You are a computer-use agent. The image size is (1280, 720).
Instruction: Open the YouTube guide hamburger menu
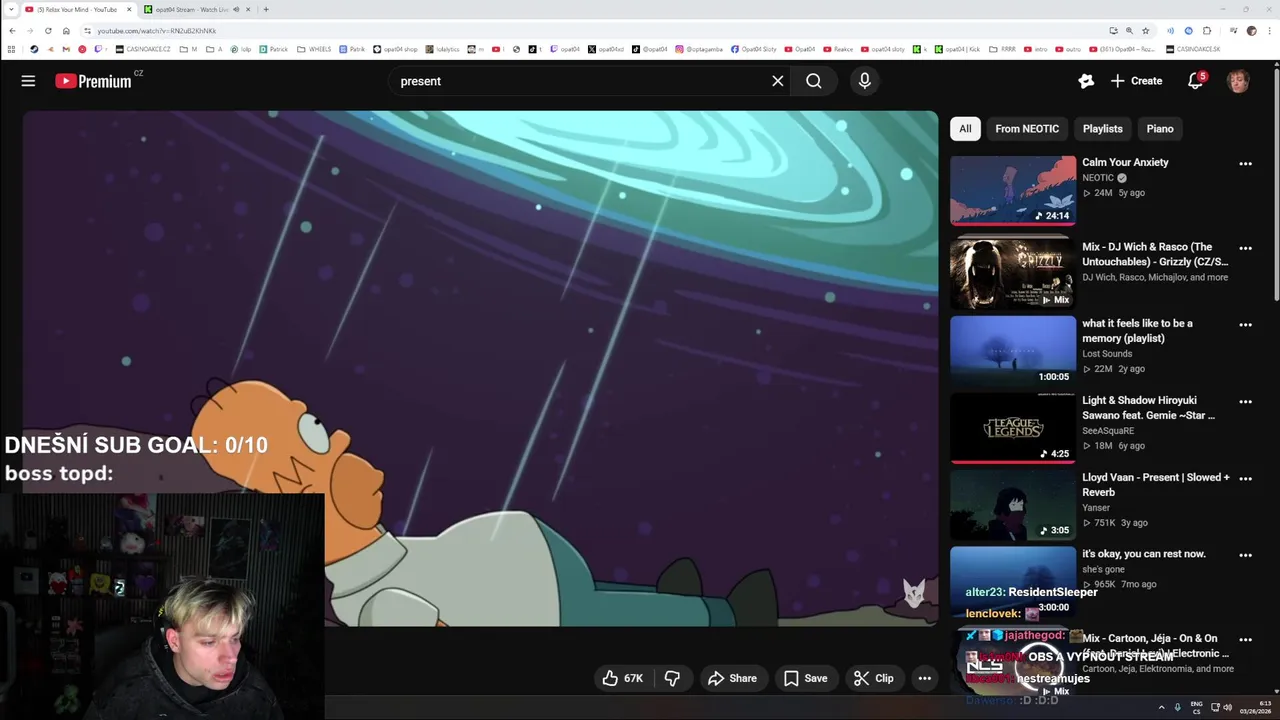(28, 81)
